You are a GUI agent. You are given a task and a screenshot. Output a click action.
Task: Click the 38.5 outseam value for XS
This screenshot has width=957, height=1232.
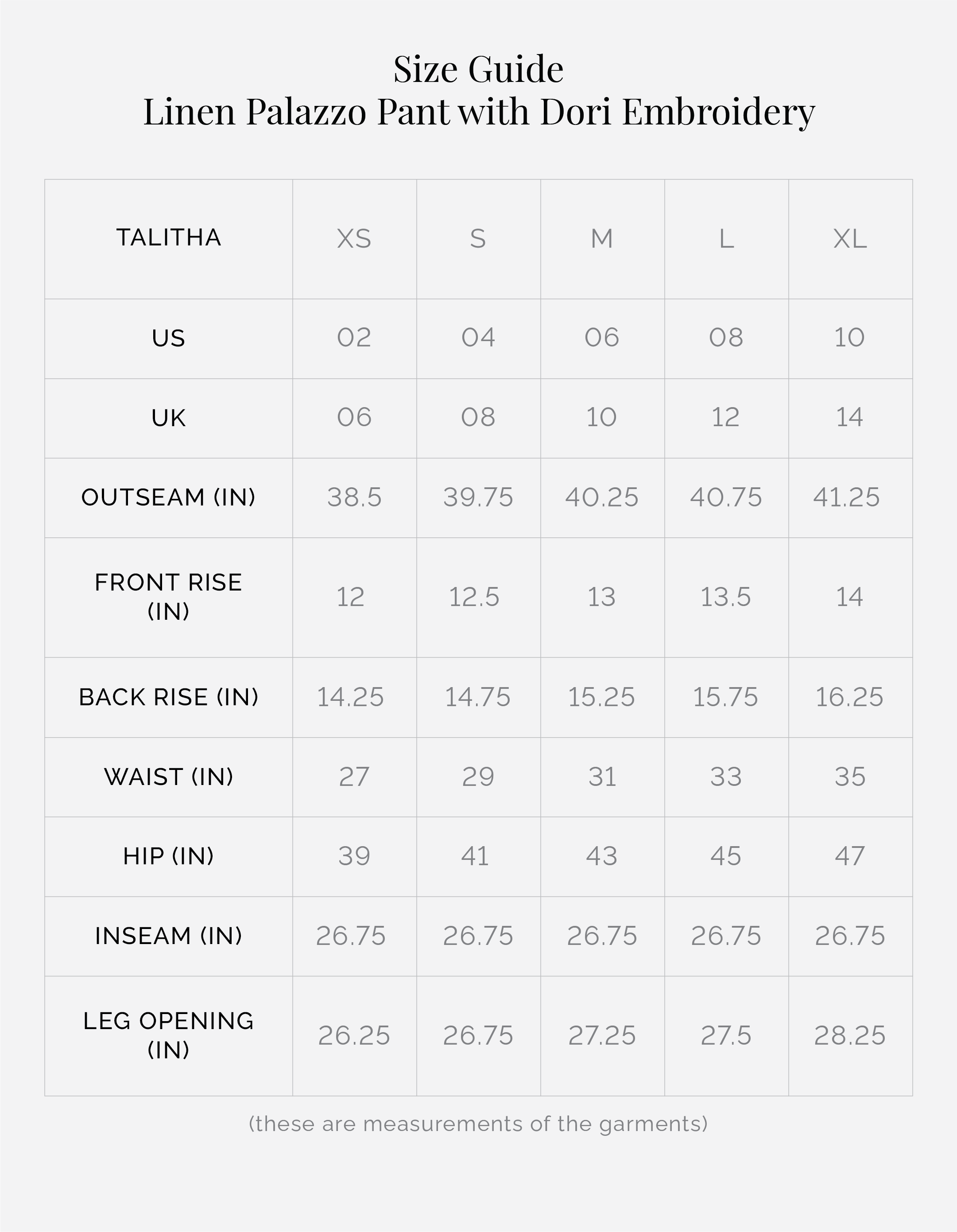[354, 497]
